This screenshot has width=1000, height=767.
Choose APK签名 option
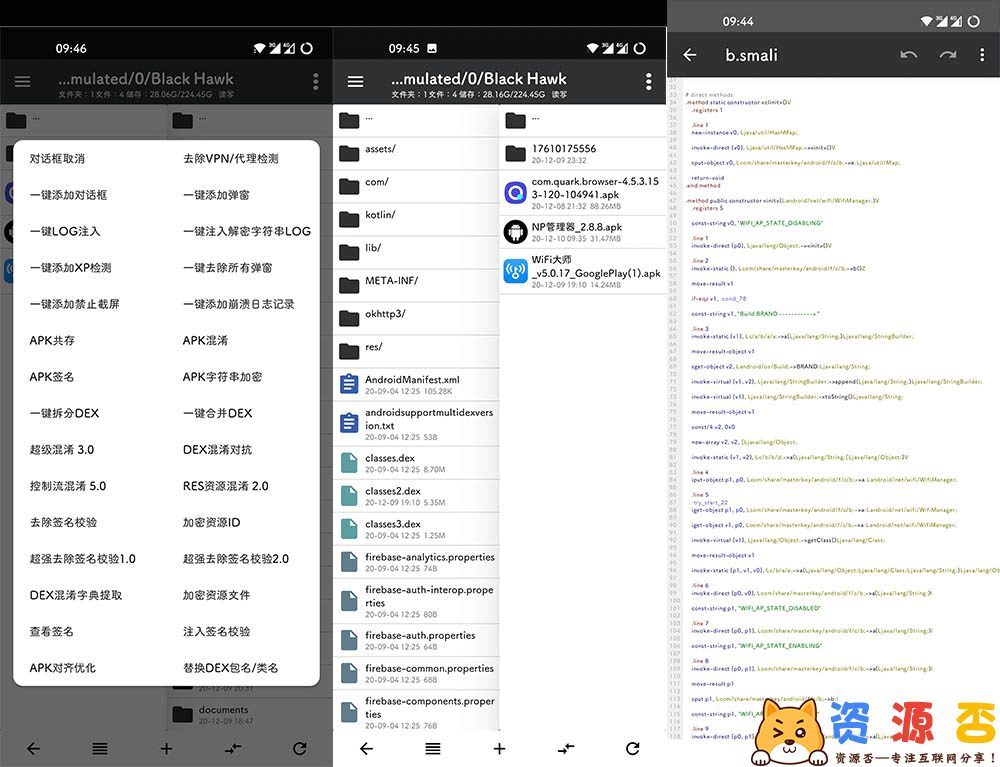[x=52, y=377]
